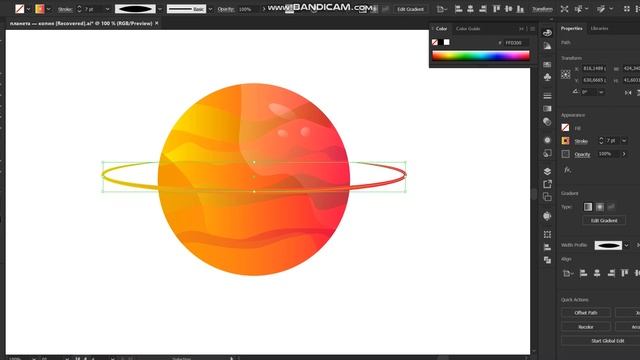
Task: Click the fx effects icon in Properties
Action: [x=567, y=170]
